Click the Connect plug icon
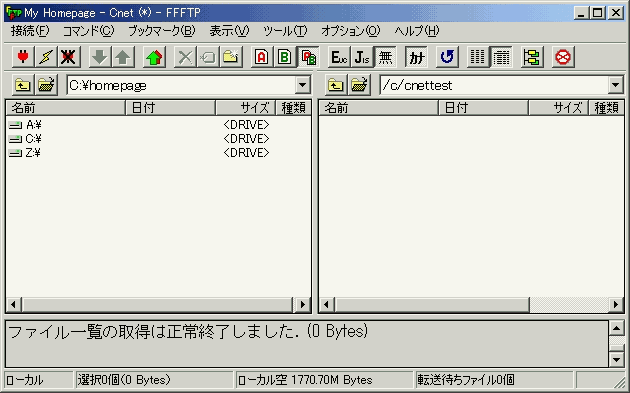This screenshot has height=393, width=630. tap(23, 57)
